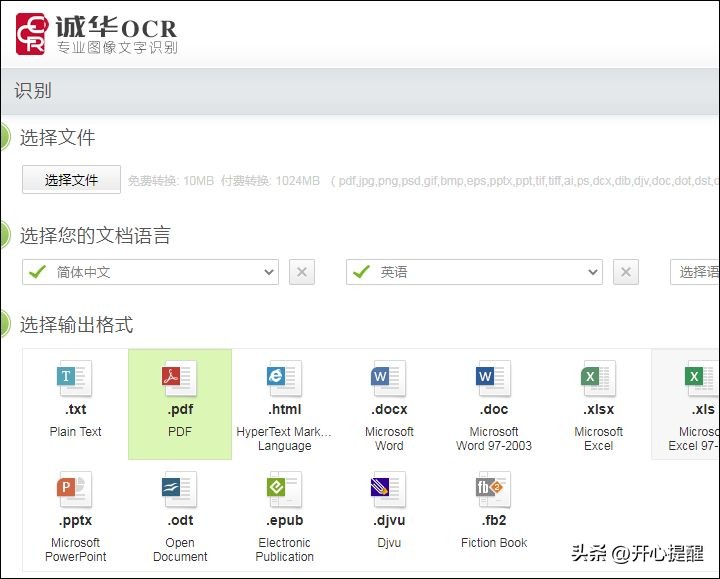Click the 选择输出格式 section heading

point(76,325)
